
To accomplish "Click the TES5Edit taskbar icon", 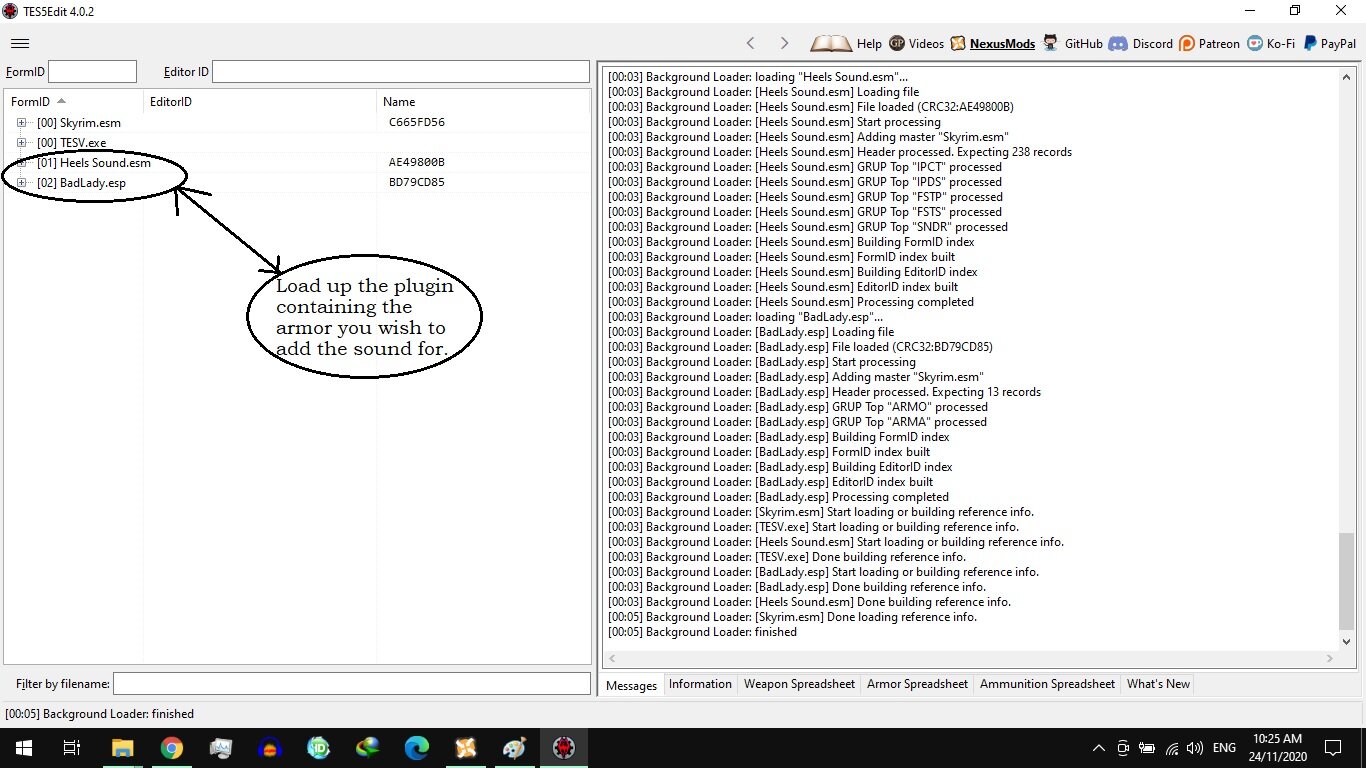I will pyautogui.click(x=564, y=747).
